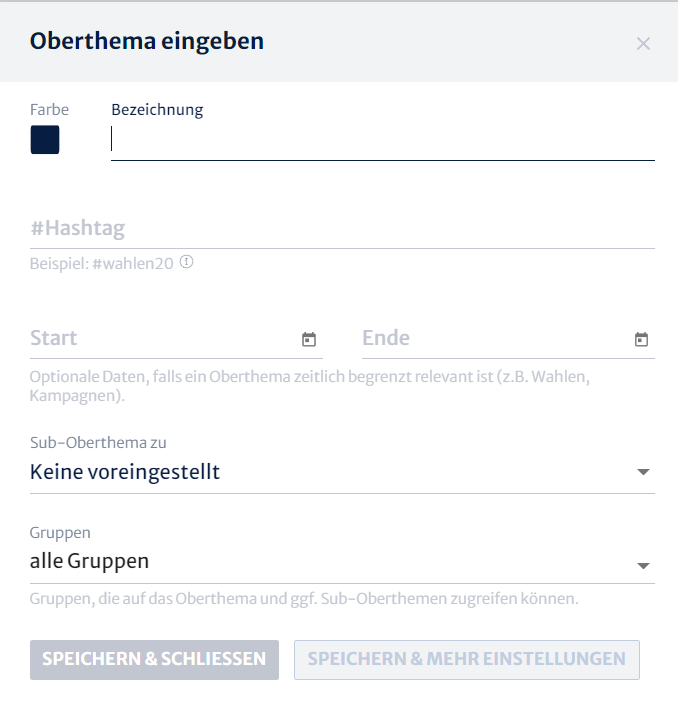Viewport: 678px width, 712px height.
Task: Focus the Bezeichnung text field
Action: tap(383, 141)
